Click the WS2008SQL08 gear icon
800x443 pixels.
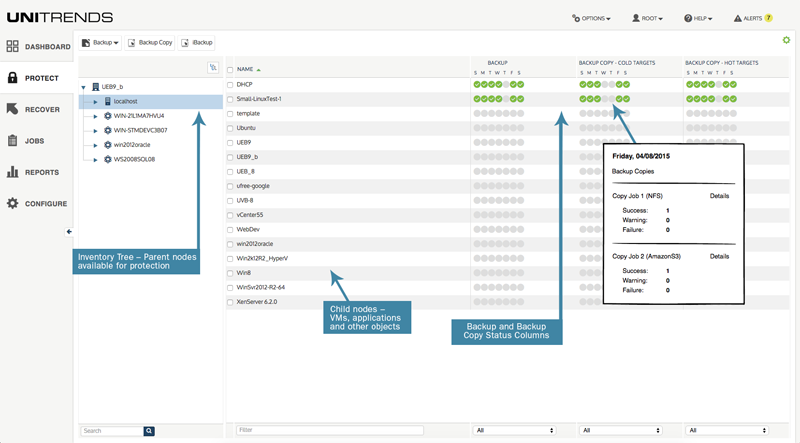(x=108, y=159)
